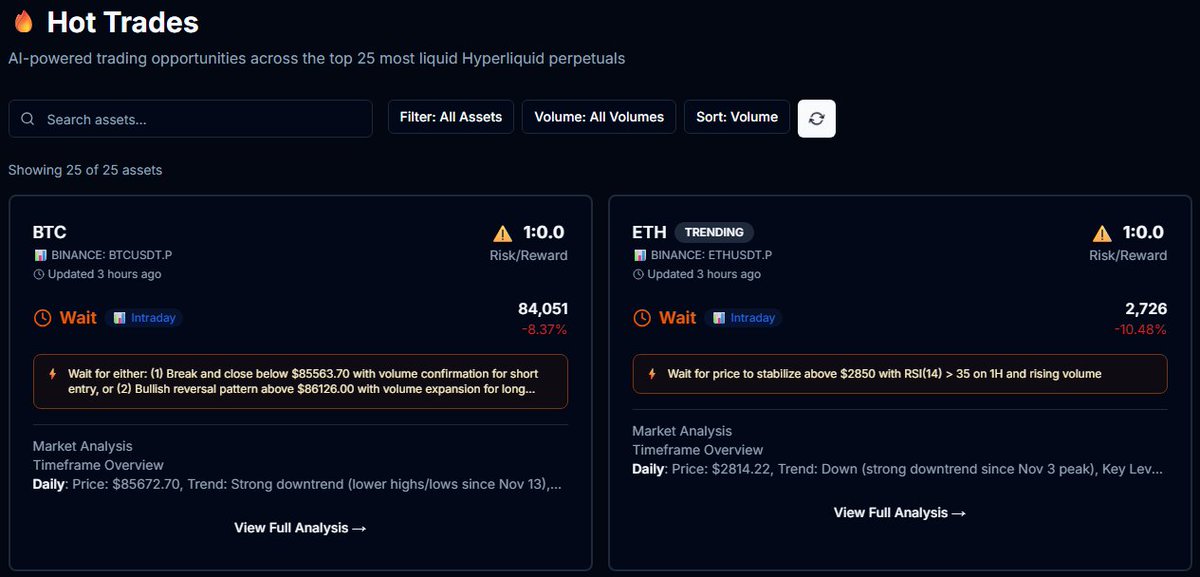1200x577 pixels.
Task: Click the BTC wait condition message box
Action: [300, 381]
